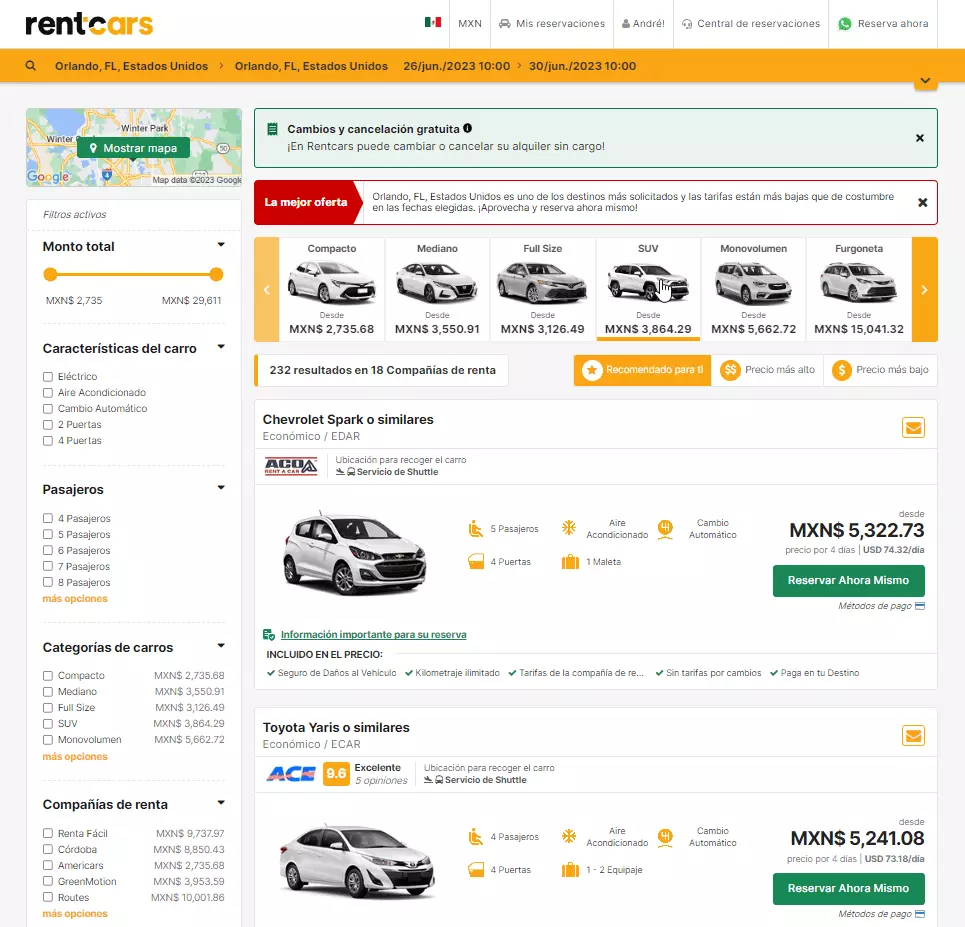Open the search magnifier icon in the orange bar
Viewport: 965px width, 927px height.
(x=30, y=65)
